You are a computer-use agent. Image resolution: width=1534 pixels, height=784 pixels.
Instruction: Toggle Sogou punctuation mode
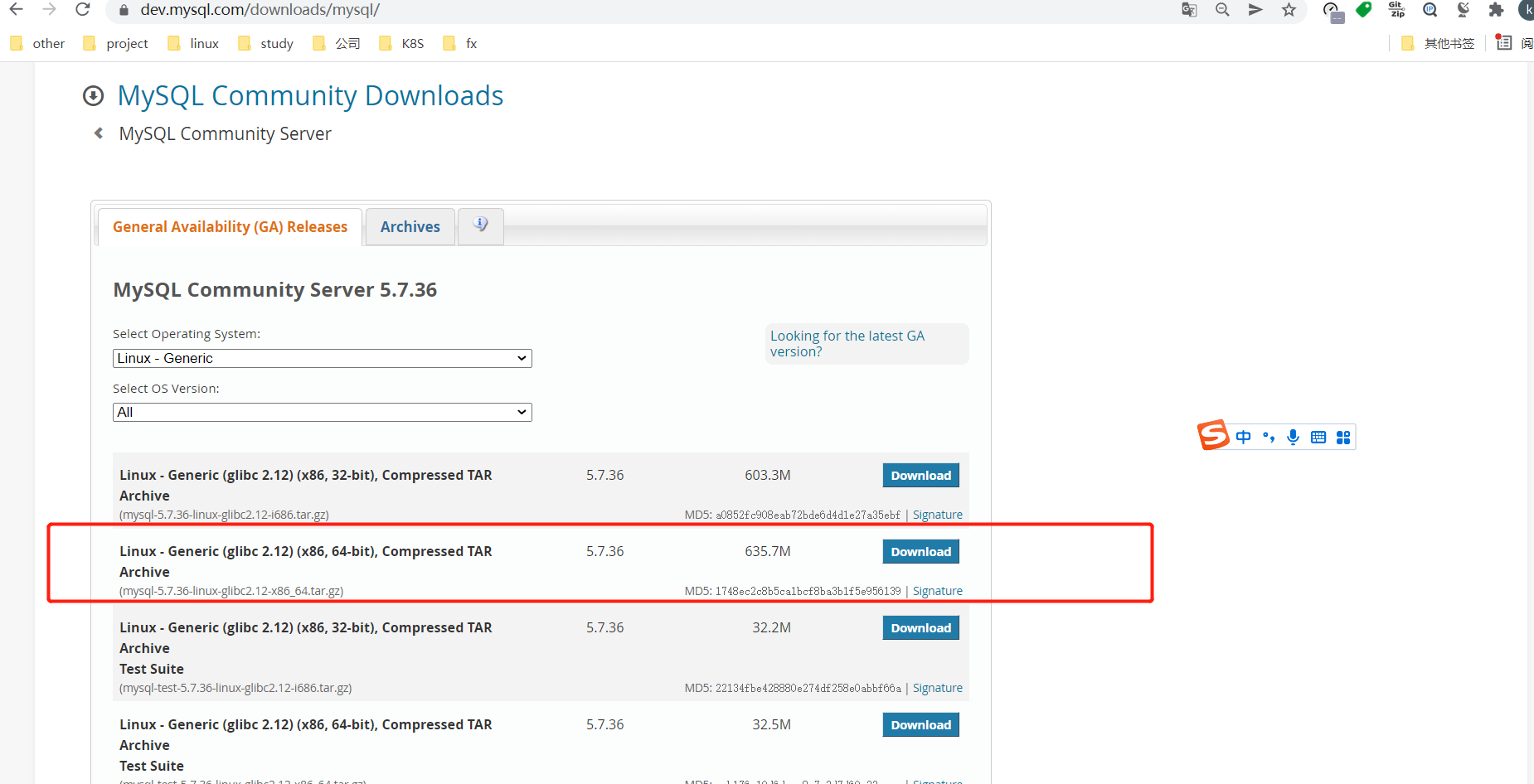(x=1268, y=437)
